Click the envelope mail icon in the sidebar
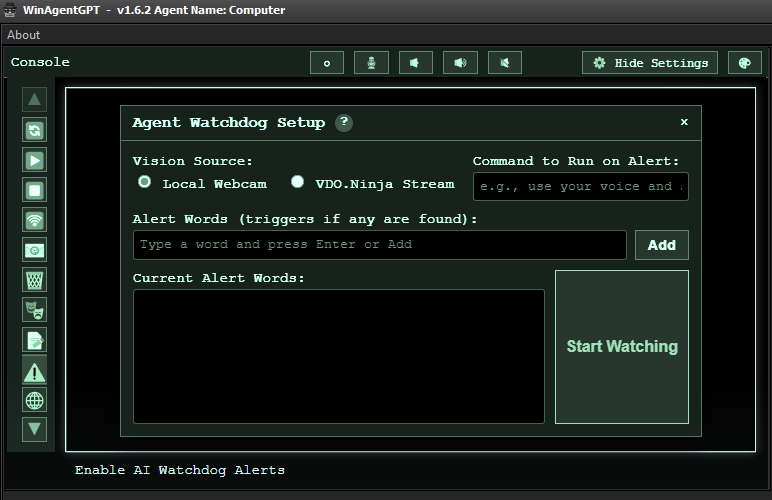 [x=34, y=250]
